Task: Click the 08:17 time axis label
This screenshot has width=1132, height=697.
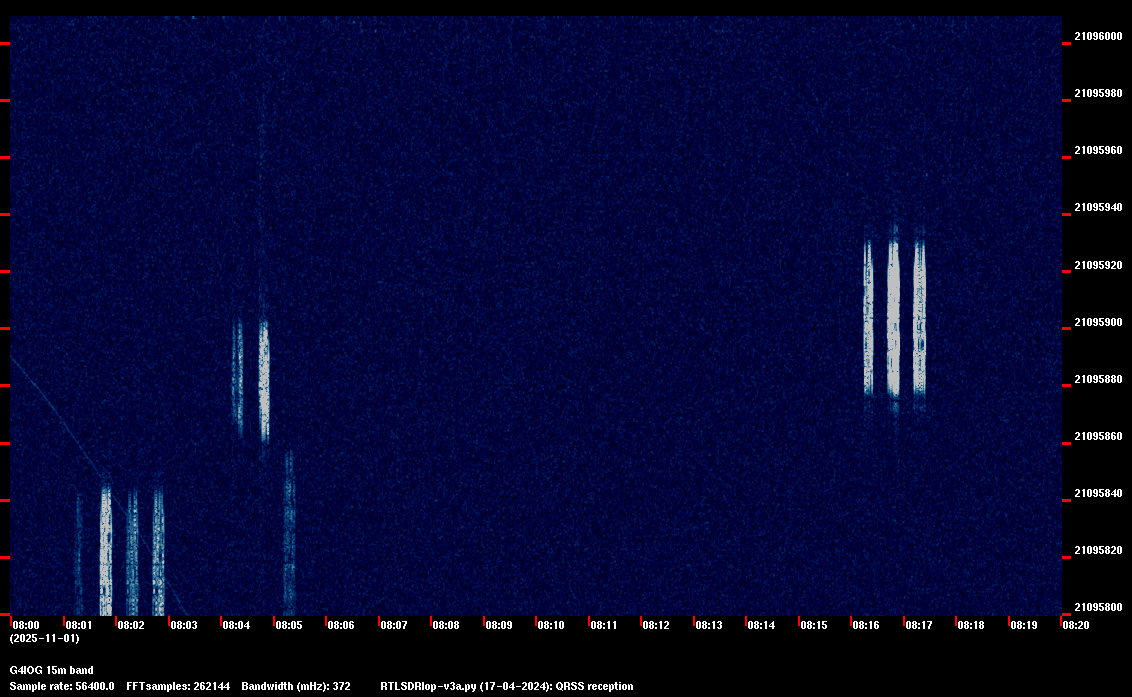Action: point(919,625)
